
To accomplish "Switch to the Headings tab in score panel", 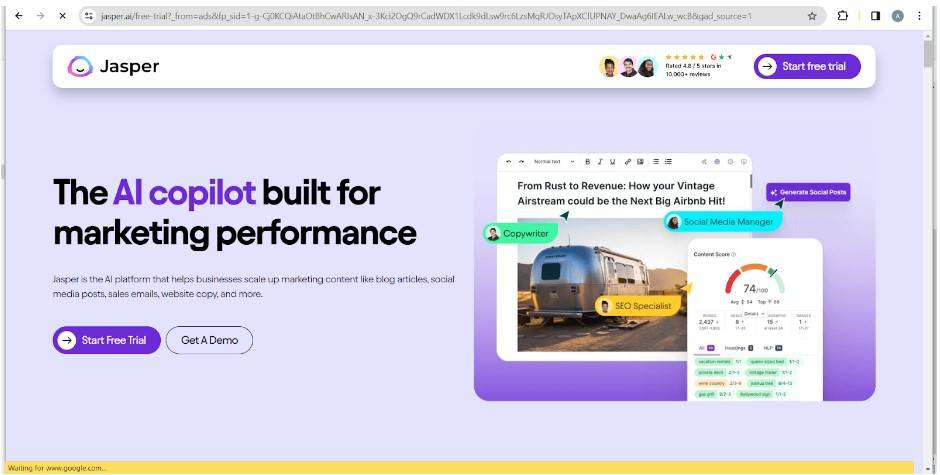I will click(x=736, y=347).
